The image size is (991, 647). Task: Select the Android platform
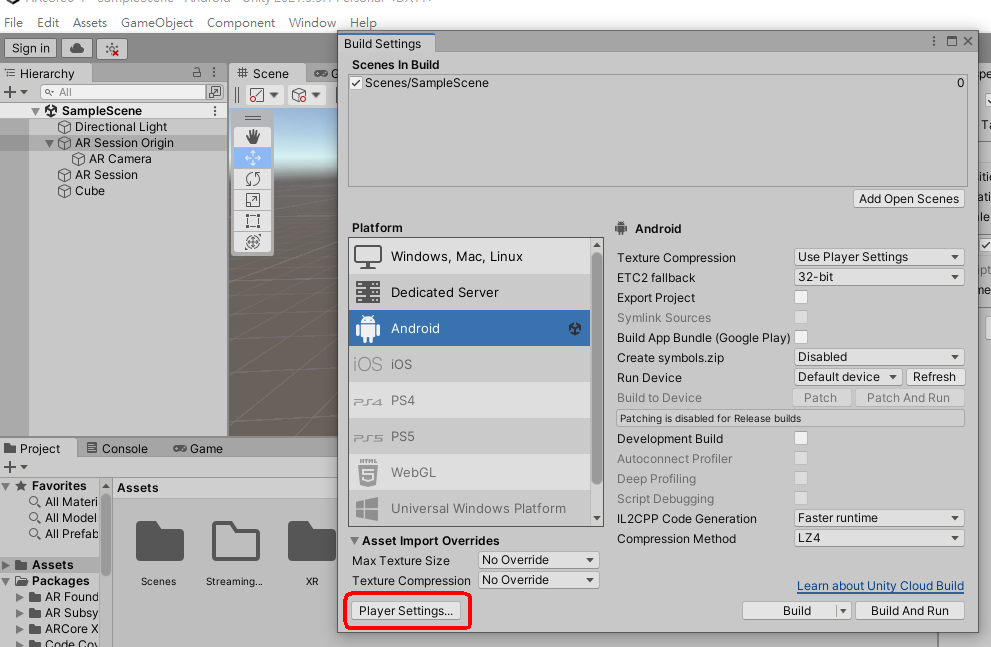[470, 329]
